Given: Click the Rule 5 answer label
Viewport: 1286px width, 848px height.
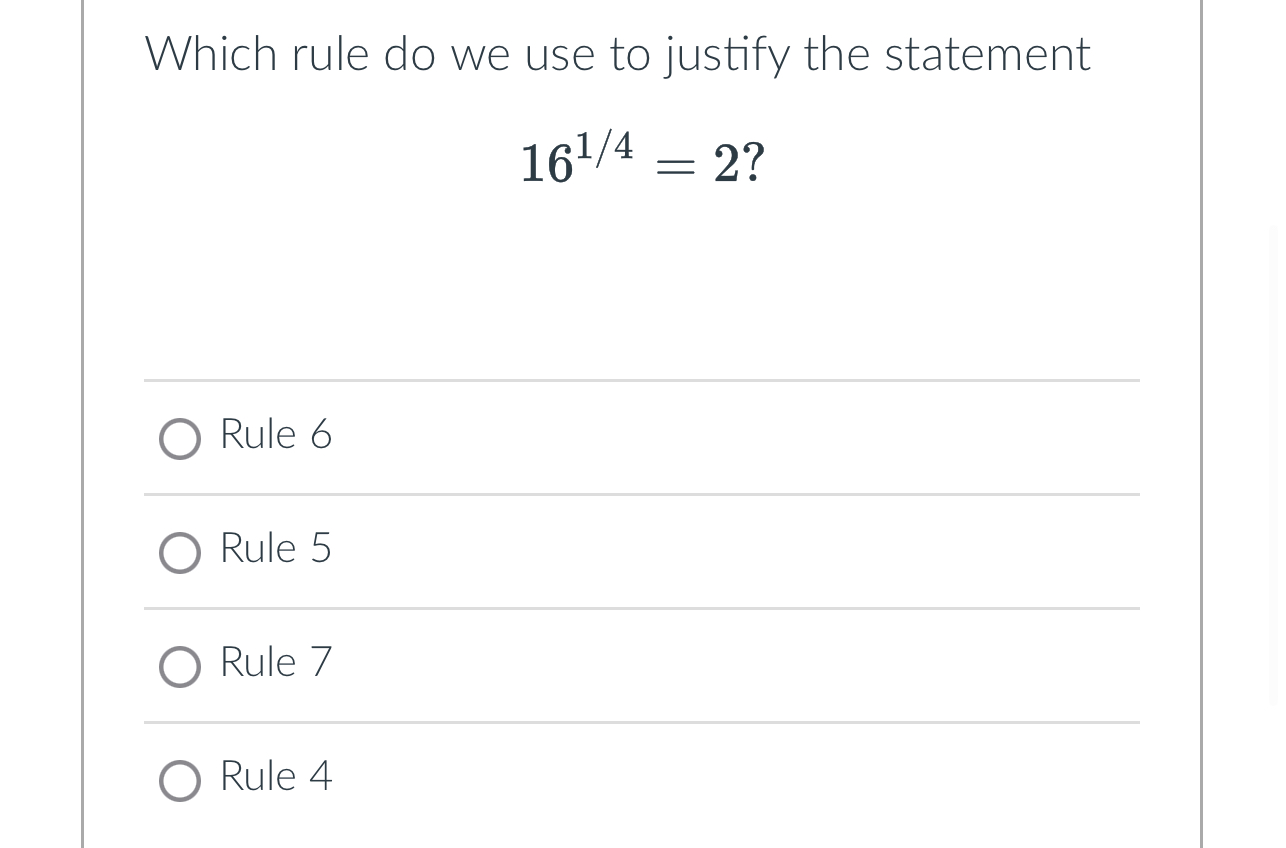Looking at the screenshot, I should [x=276, y=549].
